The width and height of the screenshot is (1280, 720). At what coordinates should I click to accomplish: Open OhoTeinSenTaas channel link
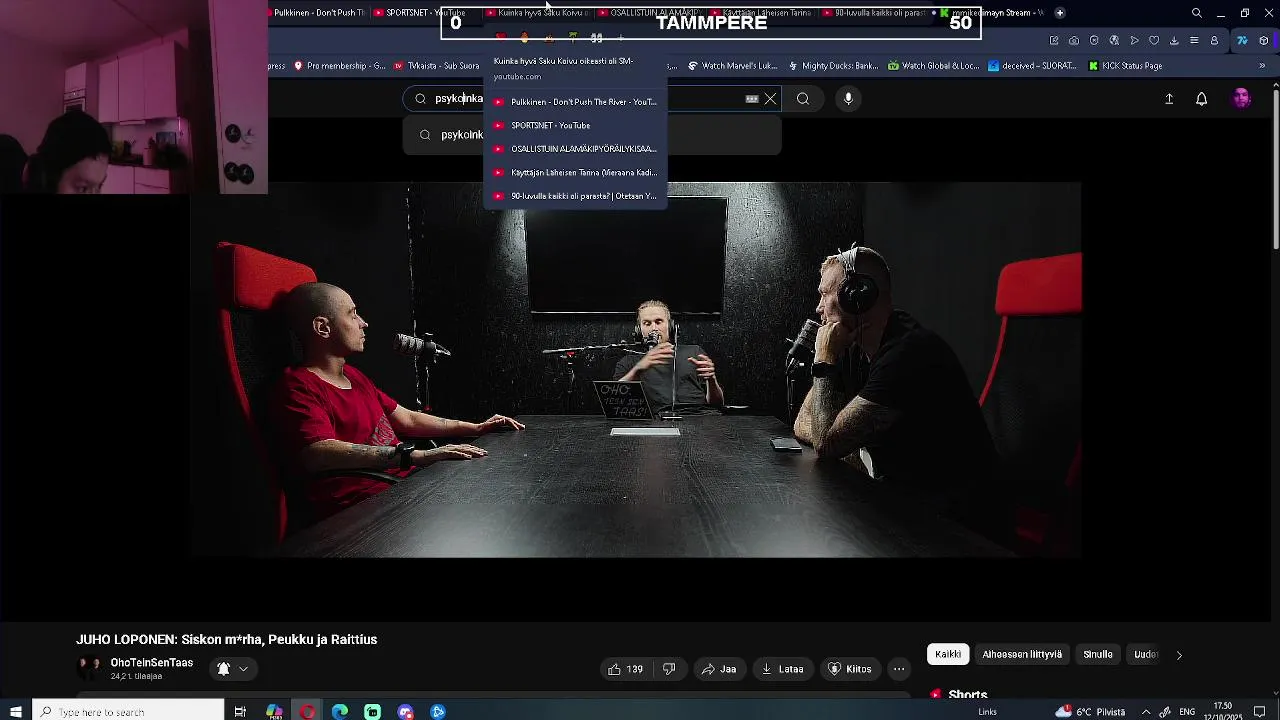(151, 663)
